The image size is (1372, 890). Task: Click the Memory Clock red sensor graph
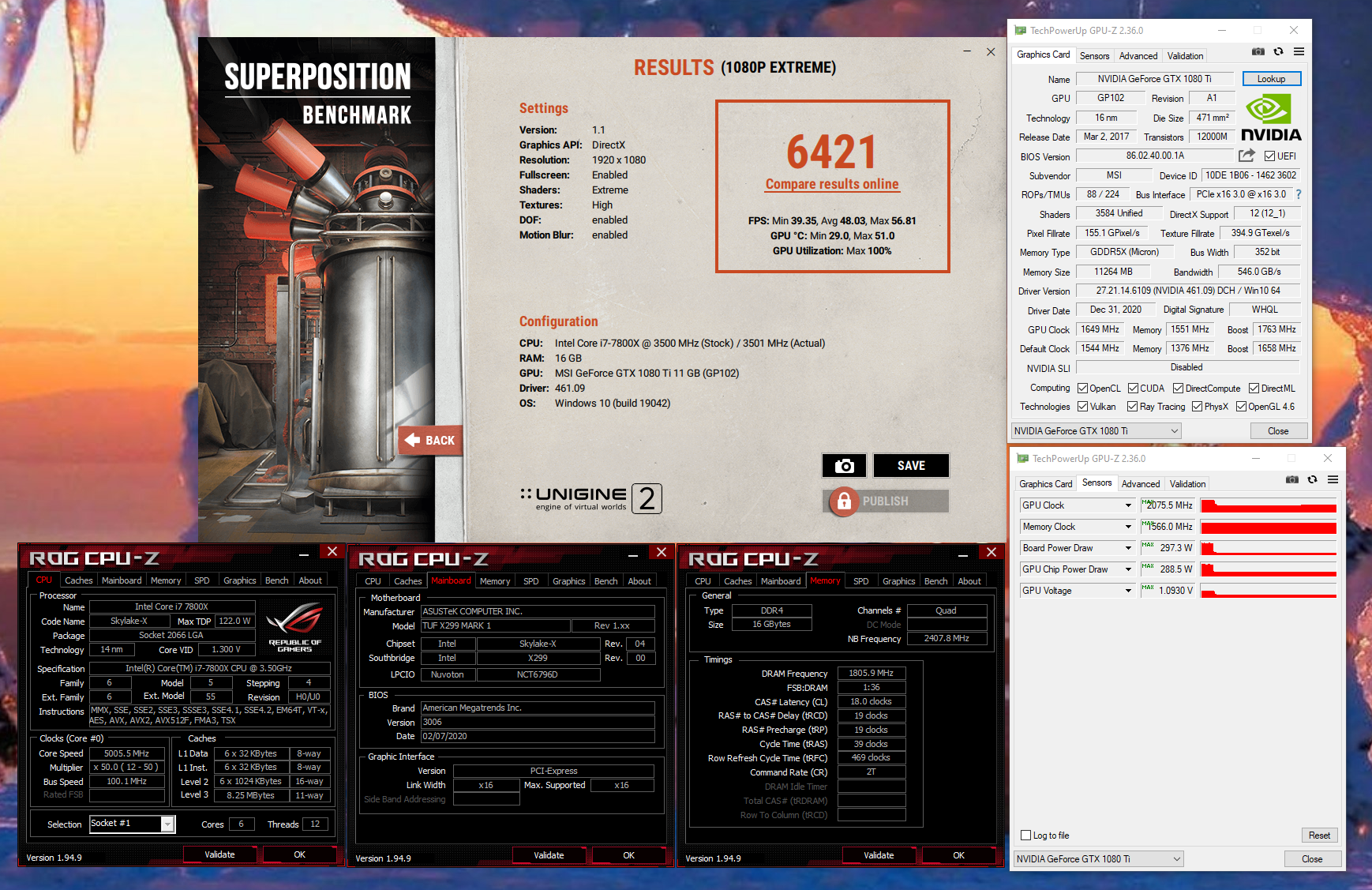[x=1269, y=527]
